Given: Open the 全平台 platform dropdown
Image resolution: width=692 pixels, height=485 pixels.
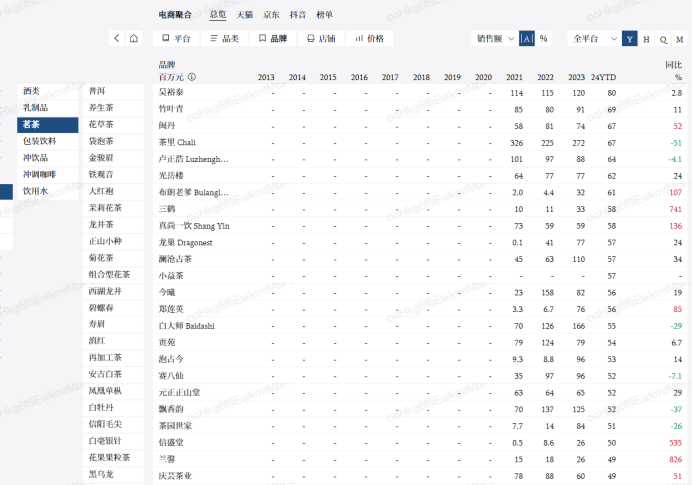Looking at the screenshot, I should pos(592,38).
